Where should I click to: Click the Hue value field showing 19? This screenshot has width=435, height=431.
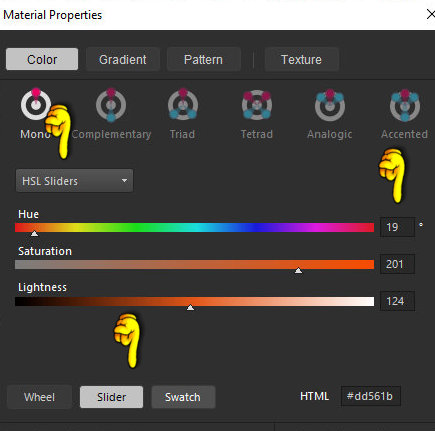click(x=397, y=227)
